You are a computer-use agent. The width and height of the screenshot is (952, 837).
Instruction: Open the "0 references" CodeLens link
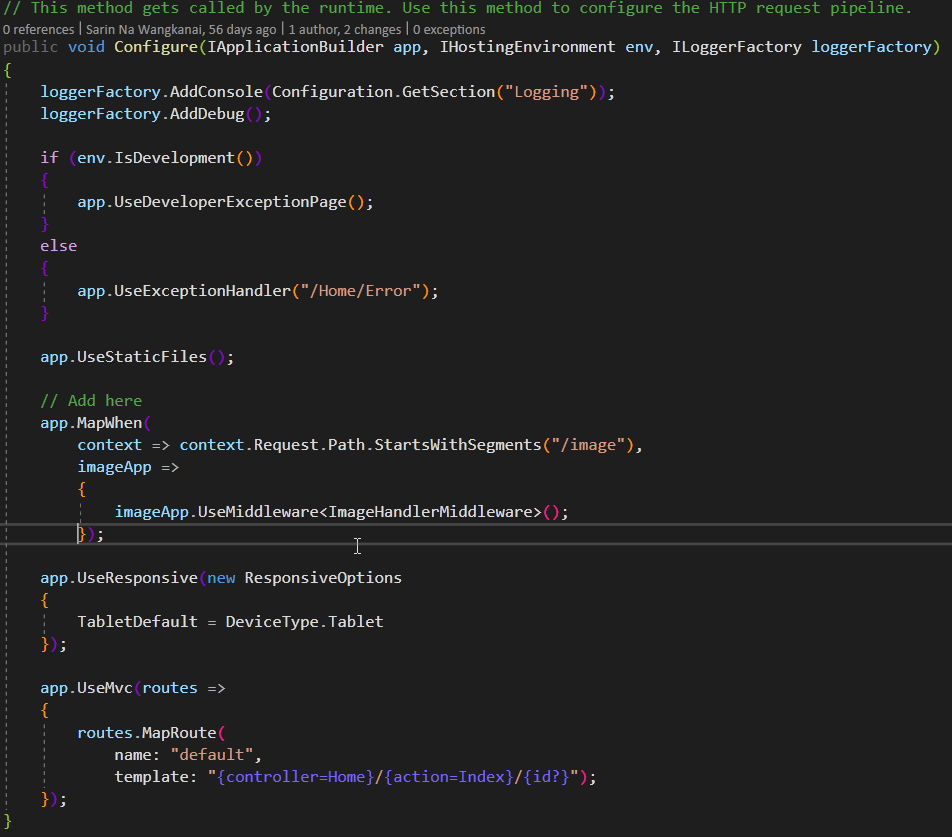coord(38,29)
